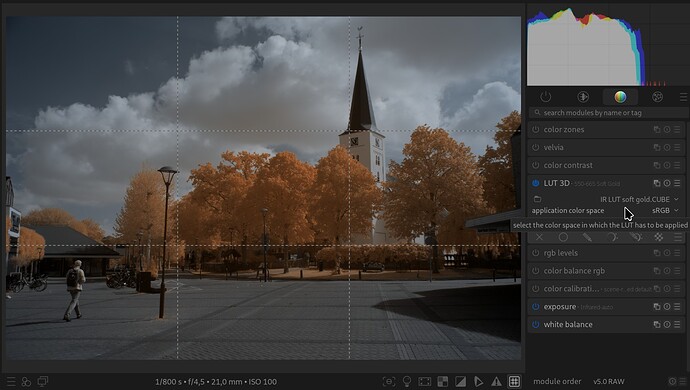Toggle color assessment lightbulb icon

pos(407,382)
